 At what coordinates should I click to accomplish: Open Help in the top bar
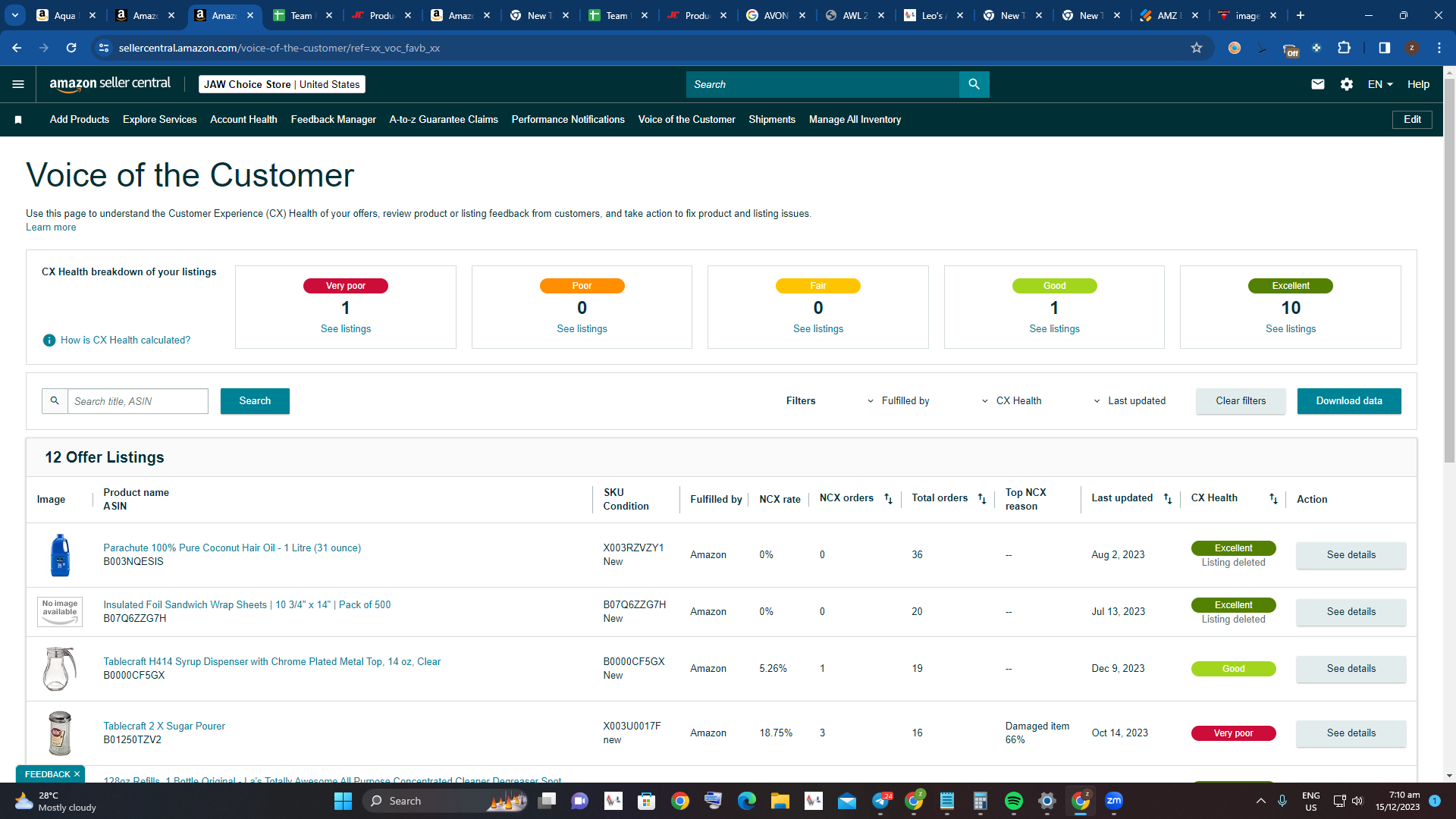pyautogui.click(x=1418, y=84)
